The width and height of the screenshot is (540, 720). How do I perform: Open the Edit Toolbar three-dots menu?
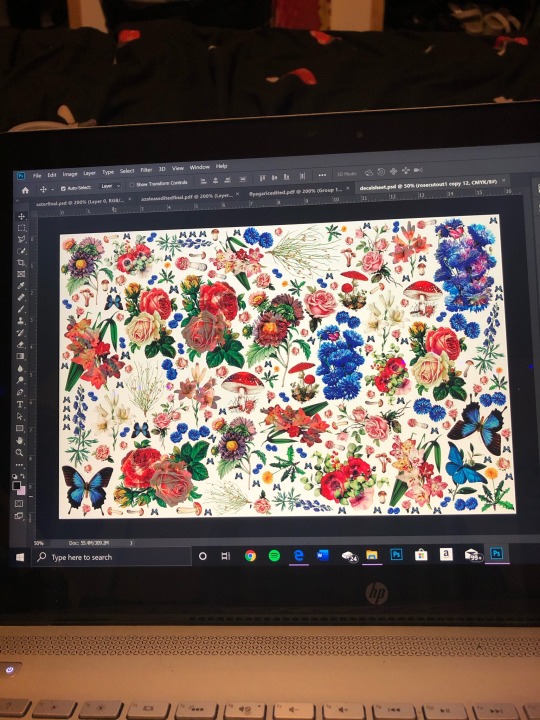[19, 465]
